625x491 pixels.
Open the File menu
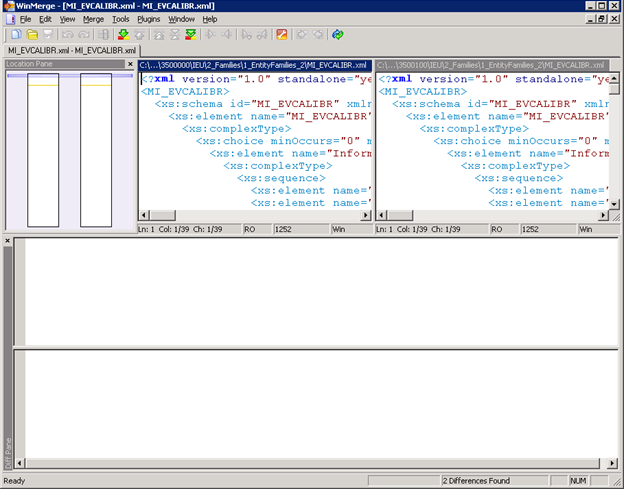pyautogui.click(x=25, y=19)
